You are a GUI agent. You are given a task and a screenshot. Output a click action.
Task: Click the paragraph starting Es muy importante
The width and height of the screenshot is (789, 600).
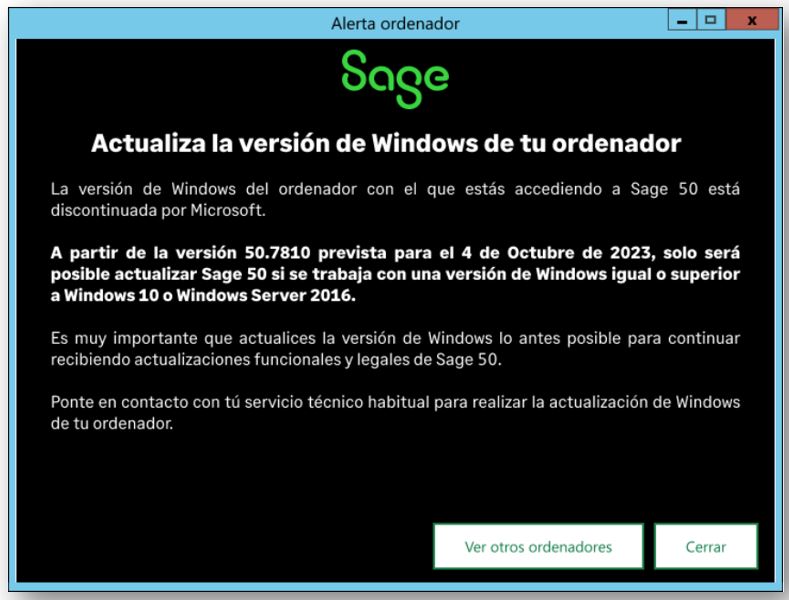(395, 349)
